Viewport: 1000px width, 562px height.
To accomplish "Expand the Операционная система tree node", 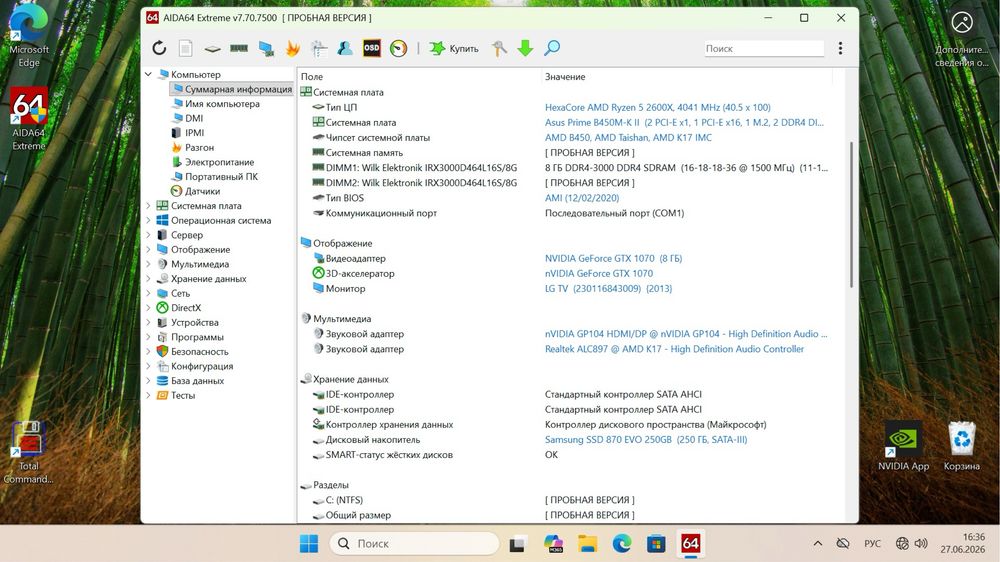I will pyautogui.click(x=148, y=221).
